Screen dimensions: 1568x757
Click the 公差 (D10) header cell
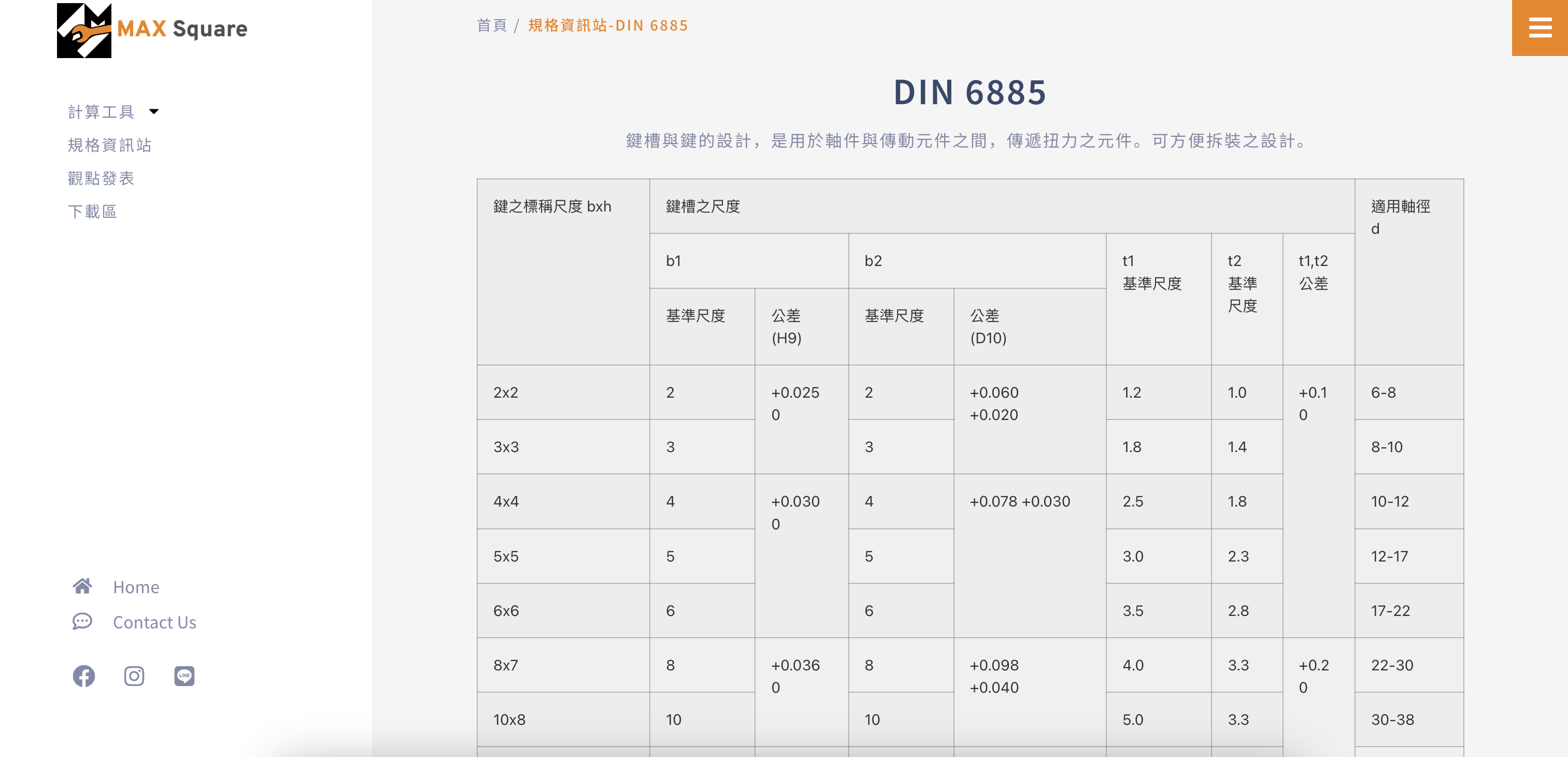coord(1029,327)
